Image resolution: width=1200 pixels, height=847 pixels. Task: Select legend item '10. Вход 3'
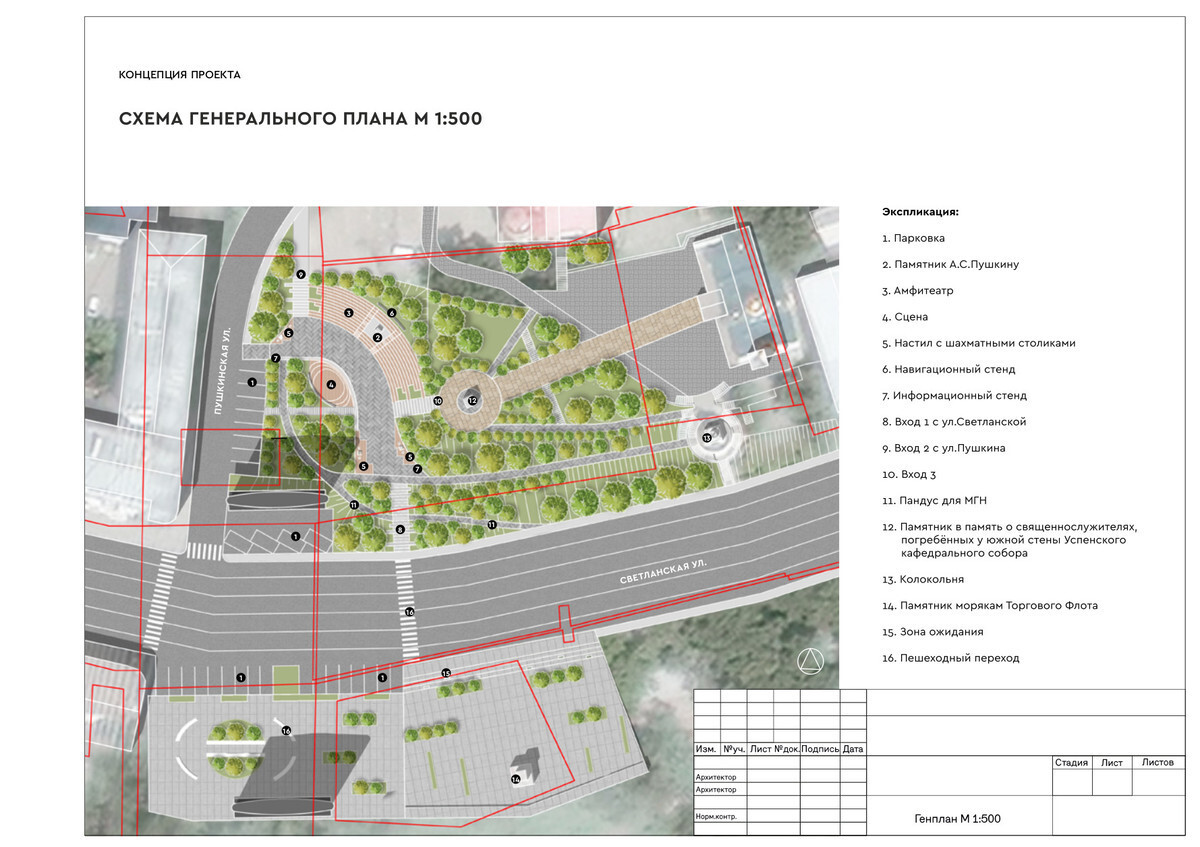pos(908,474)
